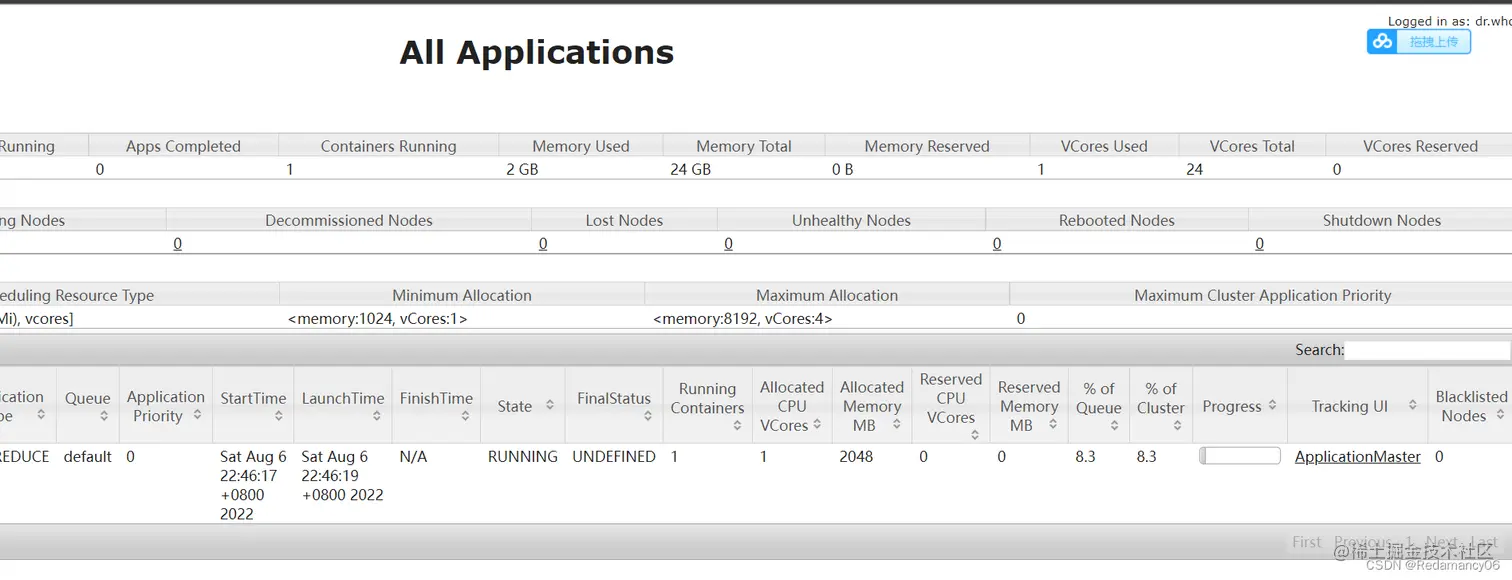The width and height of the screenshot is (1512, 580).
Task: Click maximum allocation <memory:8192, vCores:4>
Action: click(742, 319)
